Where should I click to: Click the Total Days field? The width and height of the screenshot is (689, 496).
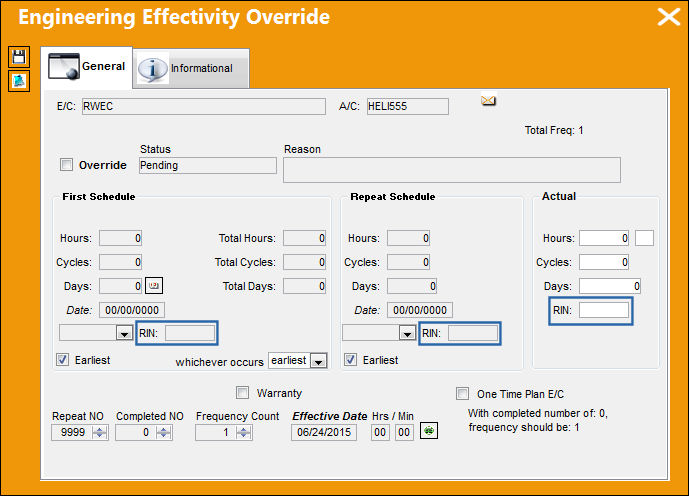tap(305, 286)
